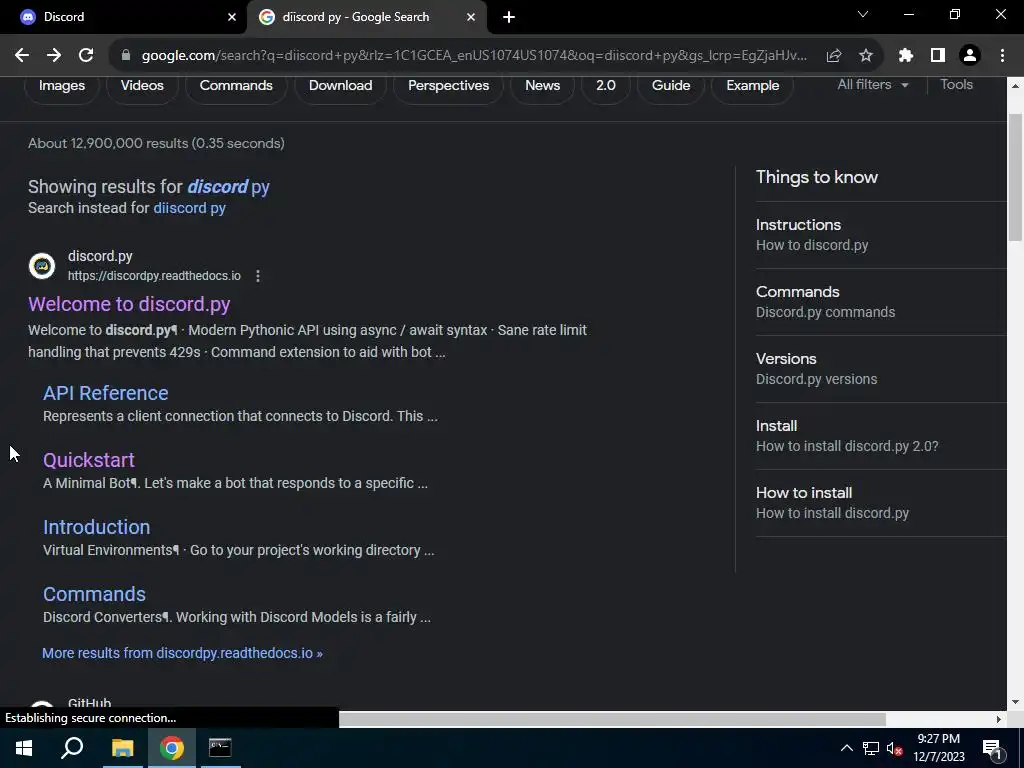Open File Explorer from taskbar
The image size is (1024, 768).
[122, 748]
